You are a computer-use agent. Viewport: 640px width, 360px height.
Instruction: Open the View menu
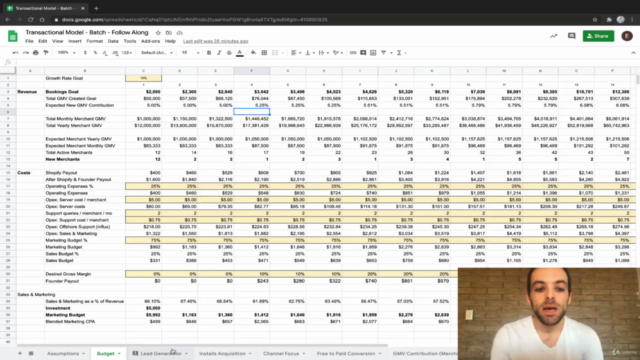coord(58,41)
